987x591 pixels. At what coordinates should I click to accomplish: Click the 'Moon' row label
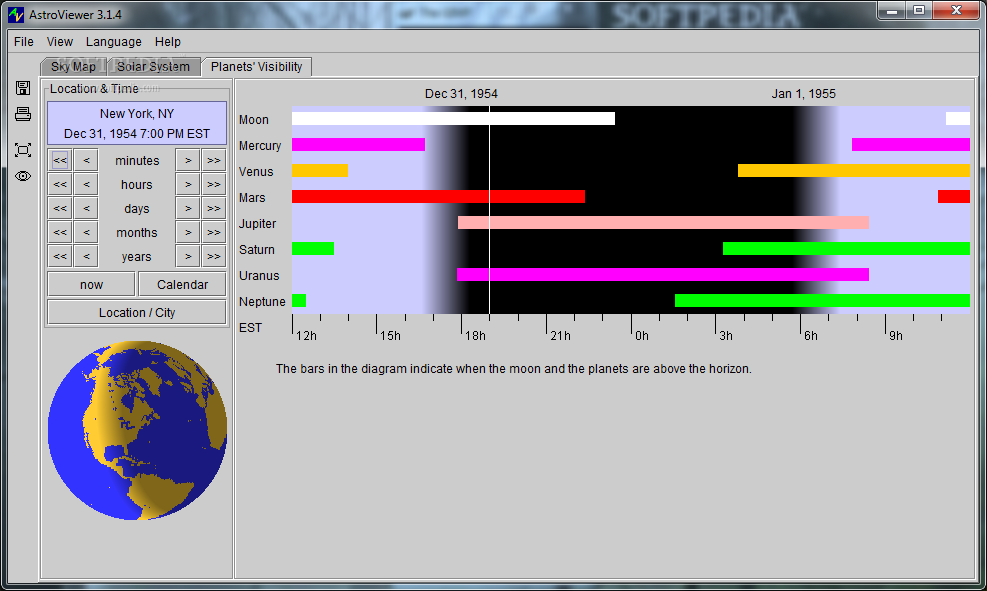coord(254,120)
